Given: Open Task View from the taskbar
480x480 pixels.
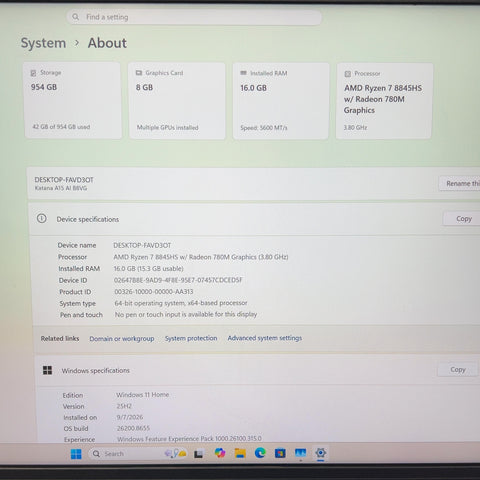Looking at the screenshot, I should click(x=199, y=454).
